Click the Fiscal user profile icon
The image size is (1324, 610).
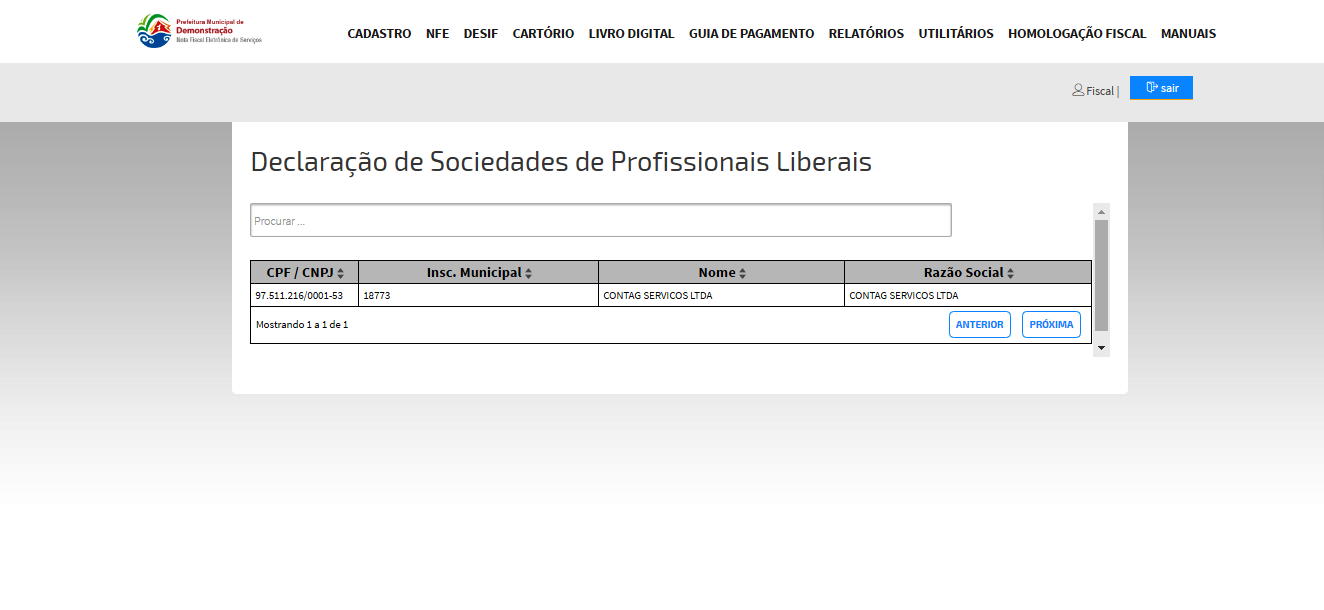(x=1078, y=90)
